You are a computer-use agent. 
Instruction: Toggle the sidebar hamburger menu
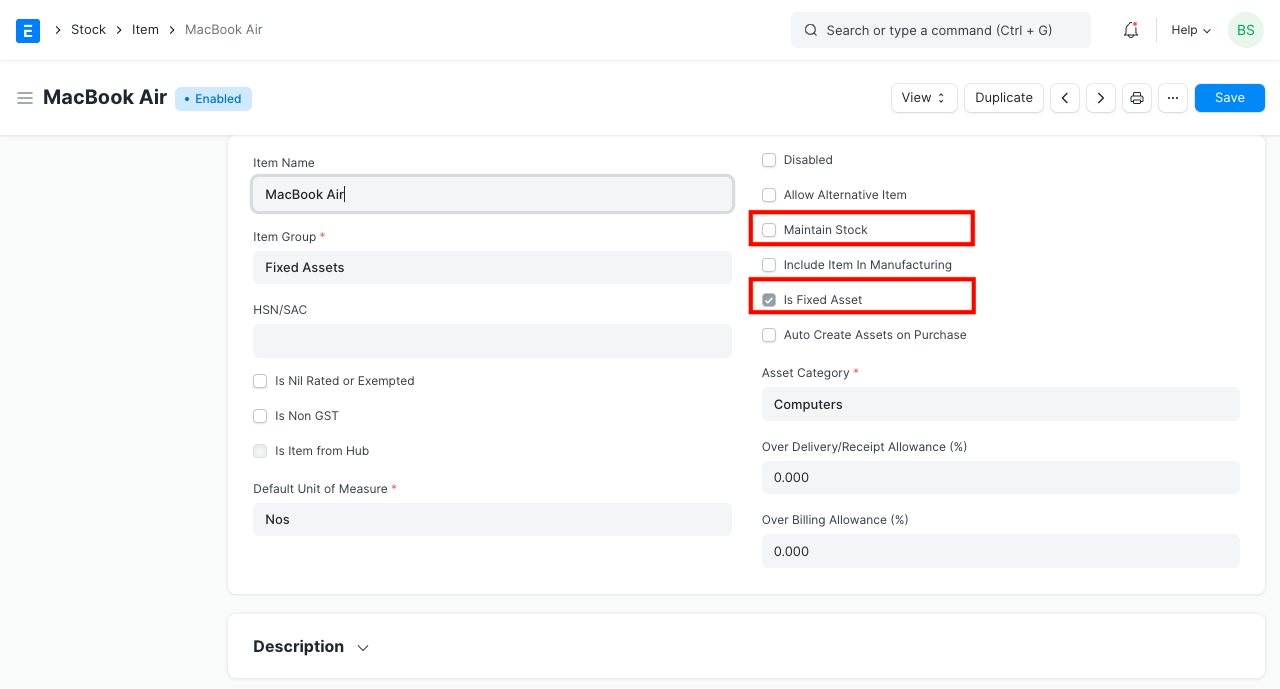[25, 98]
